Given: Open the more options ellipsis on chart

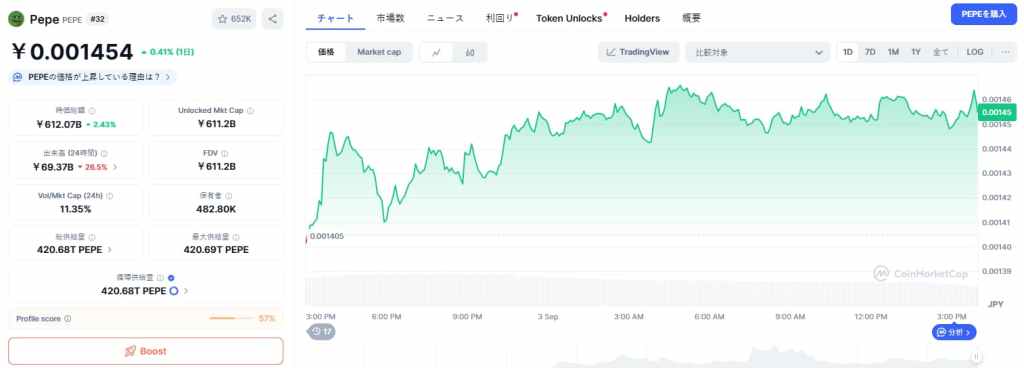Looking at the screenshot, I should coord(1004,52).
